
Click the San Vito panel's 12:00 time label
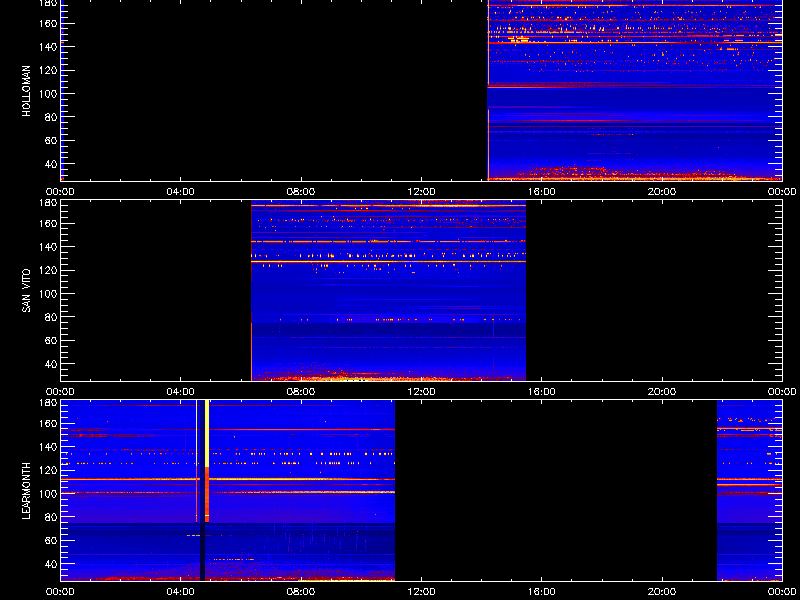[x=421, y=392]
